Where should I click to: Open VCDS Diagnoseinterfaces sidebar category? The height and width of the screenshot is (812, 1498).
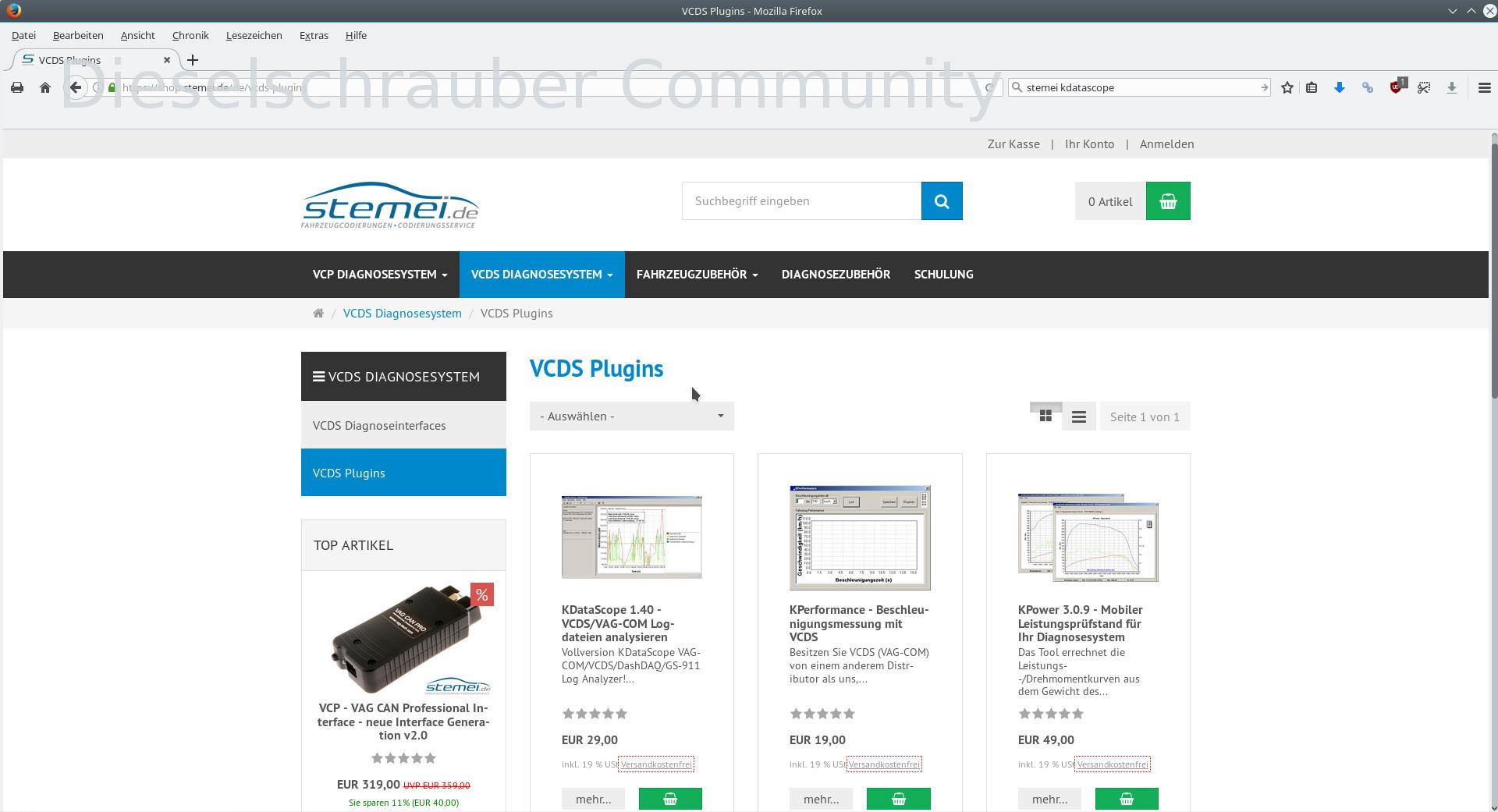[403, 425]
